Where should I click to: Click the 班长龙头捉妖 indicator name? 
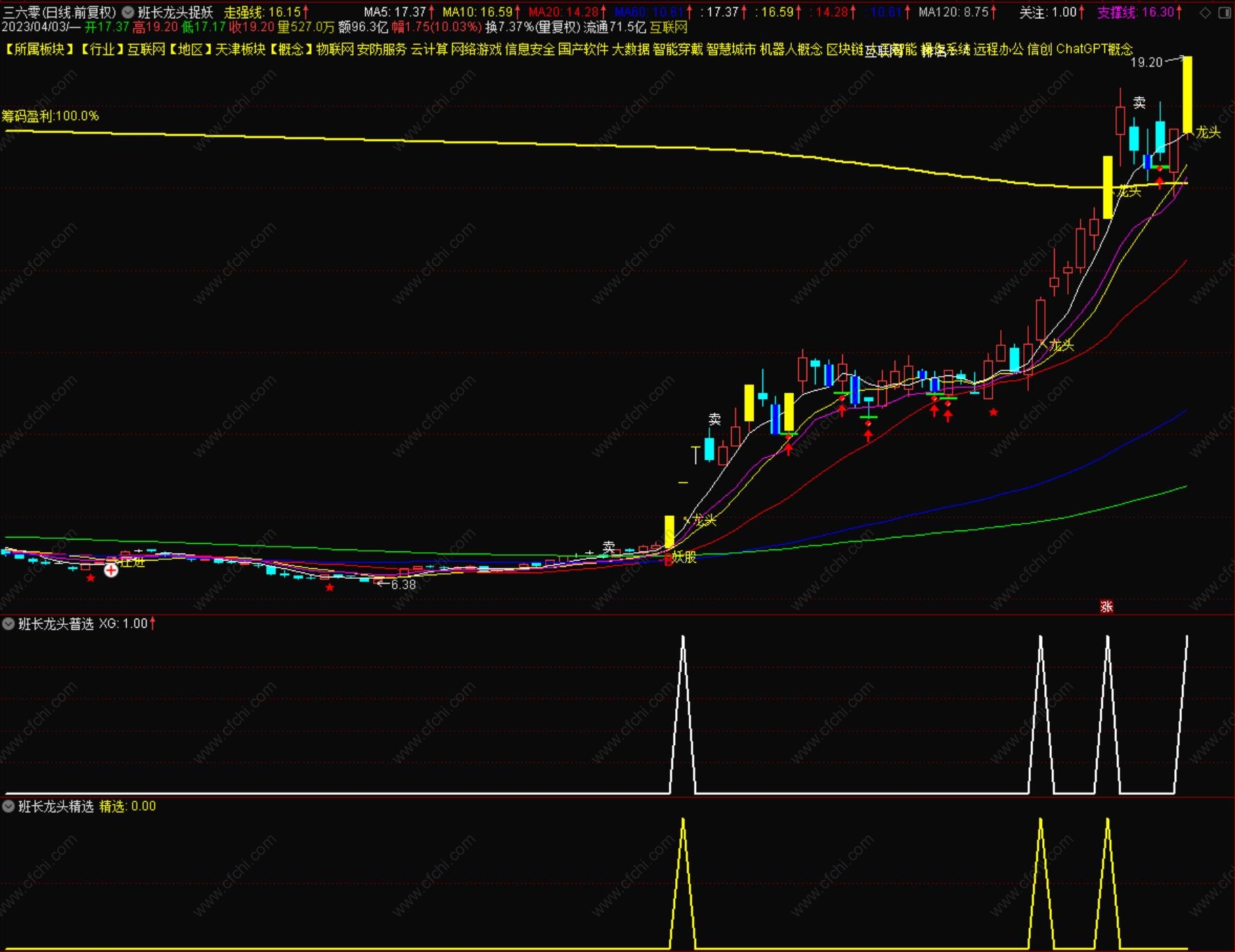pyautogui.click(x=175, y=13)
